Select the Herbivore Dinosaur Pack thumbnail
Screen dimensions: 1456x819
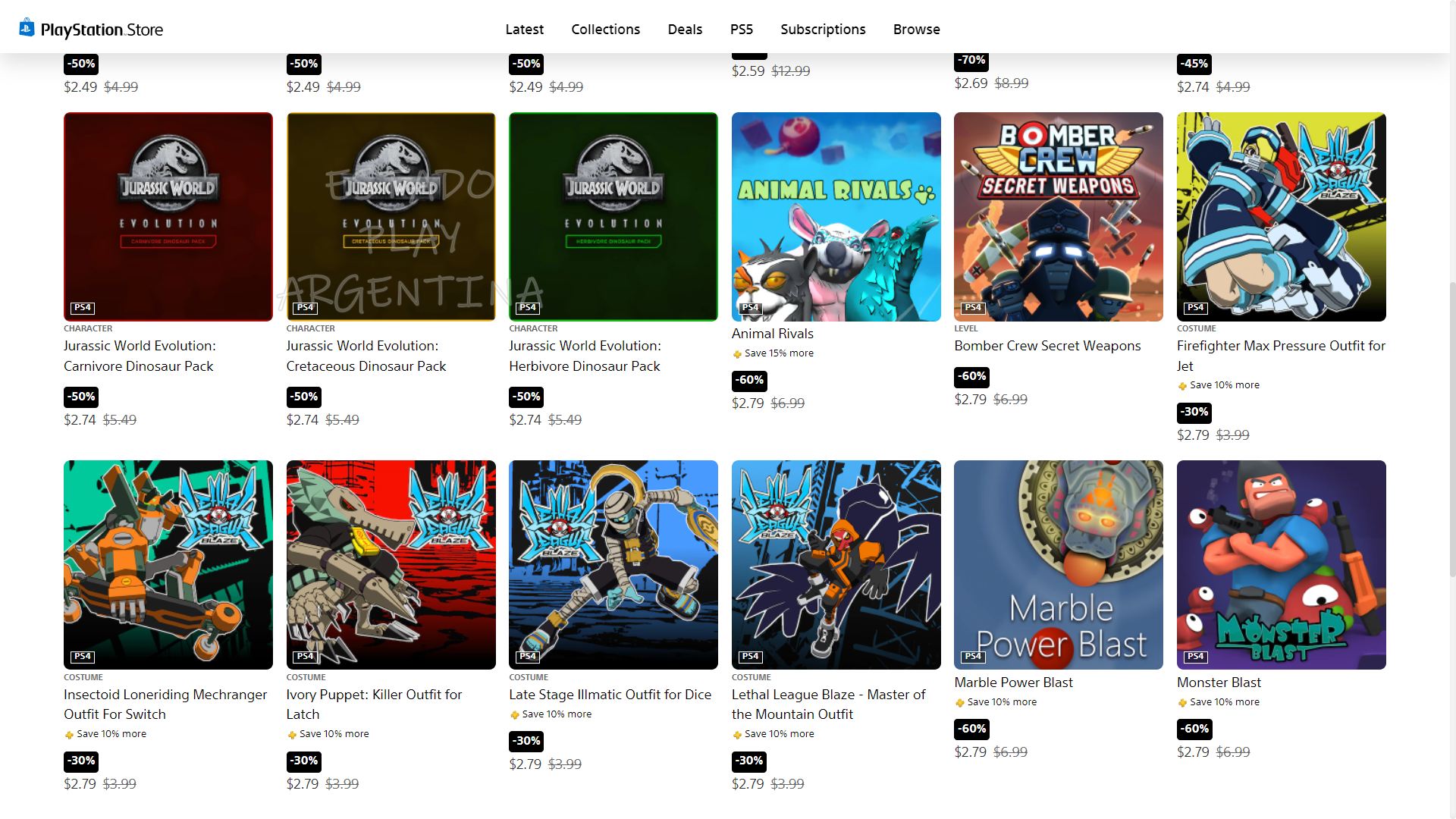coord(613,217)
